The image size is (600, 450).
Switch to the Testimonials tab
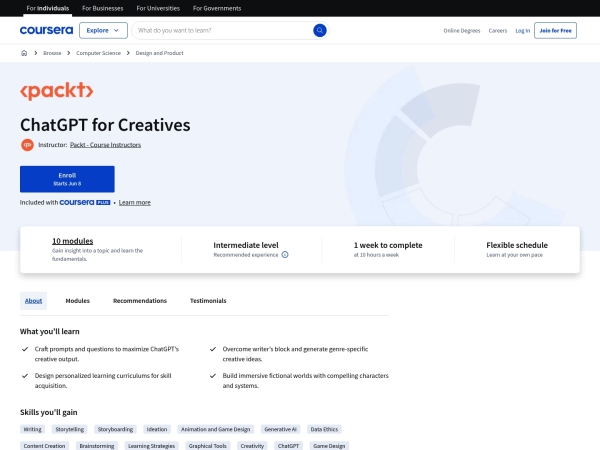click(208, 300)
